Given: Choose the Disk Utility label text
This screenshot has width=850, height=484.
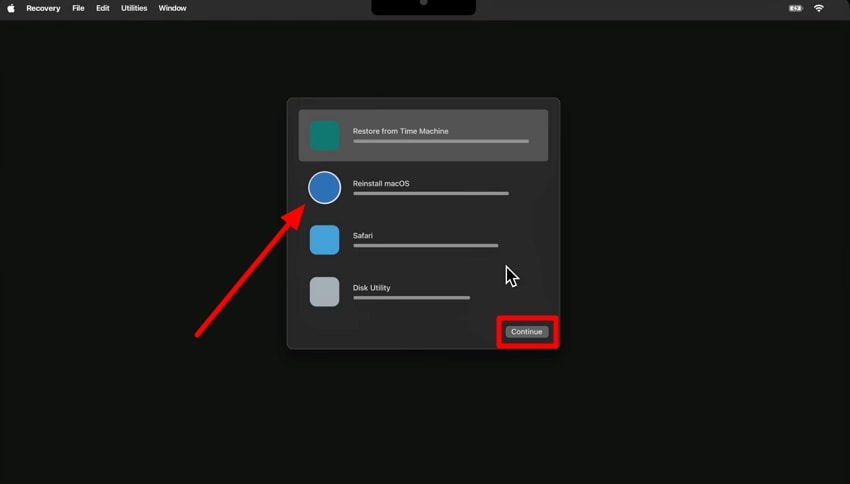Looking at the screenshot, I should click(x=371, y=288).
